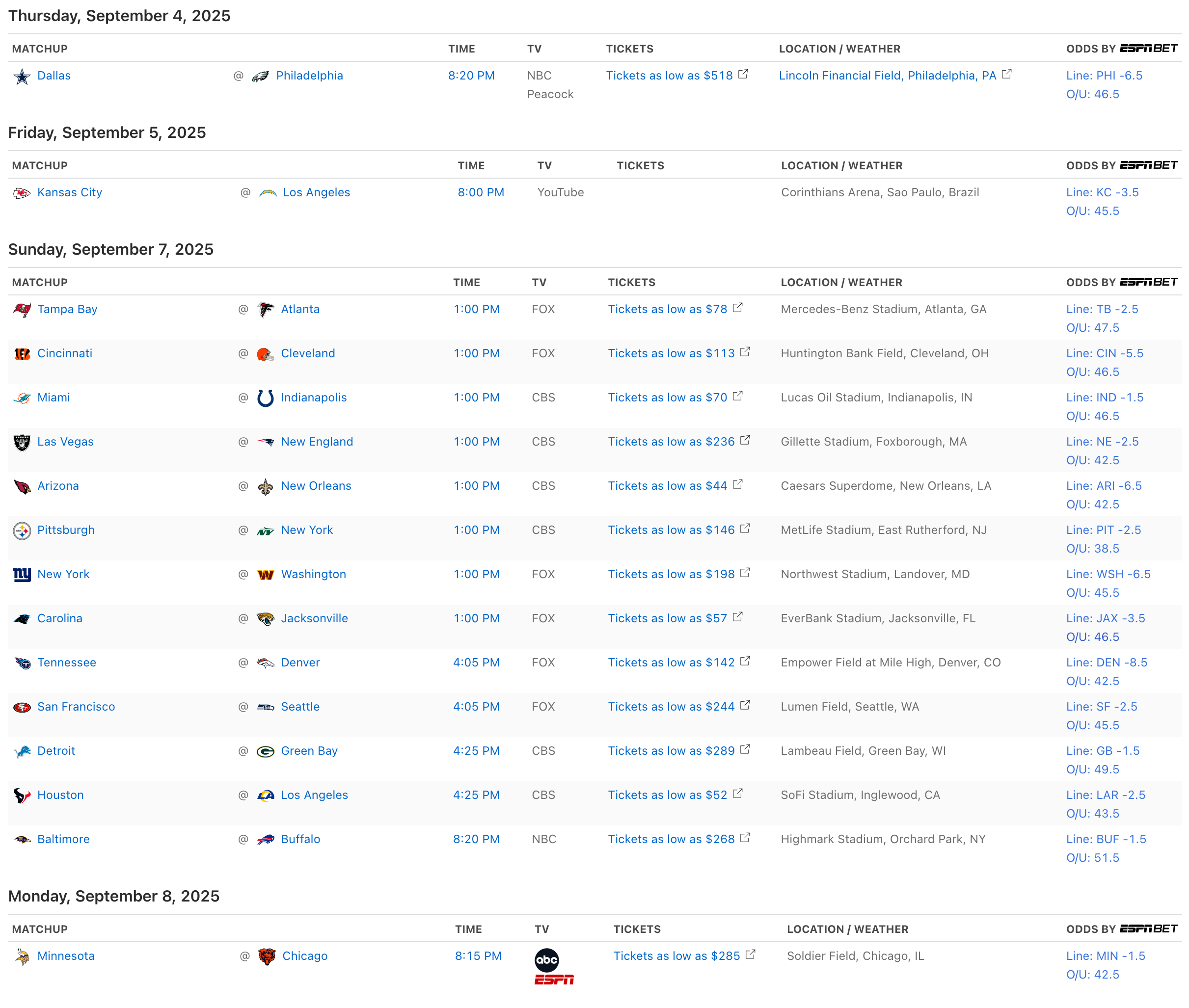The image size is (1189, 1008).
Task: Click the Kansas City Chiefs logo
Action: pyautogui.click(x=22, y=193)
